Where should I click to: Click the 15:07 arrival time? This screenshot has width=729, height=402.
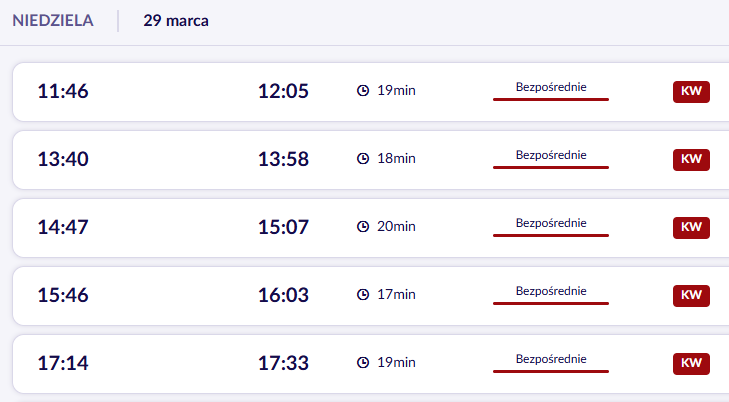coord(283,227)
